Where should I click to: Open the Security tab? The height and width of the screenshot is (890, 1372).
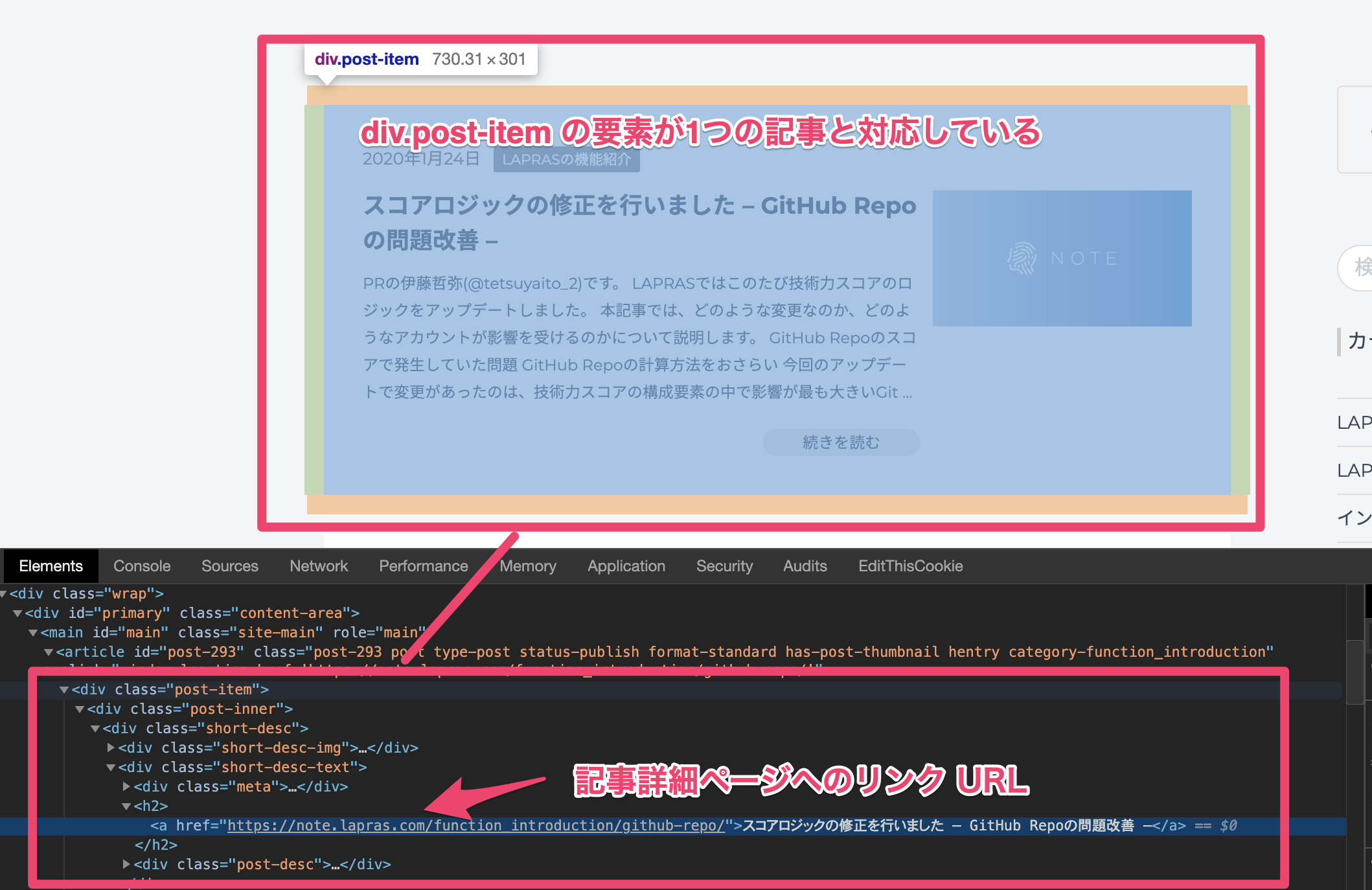(x=724, y=566)
